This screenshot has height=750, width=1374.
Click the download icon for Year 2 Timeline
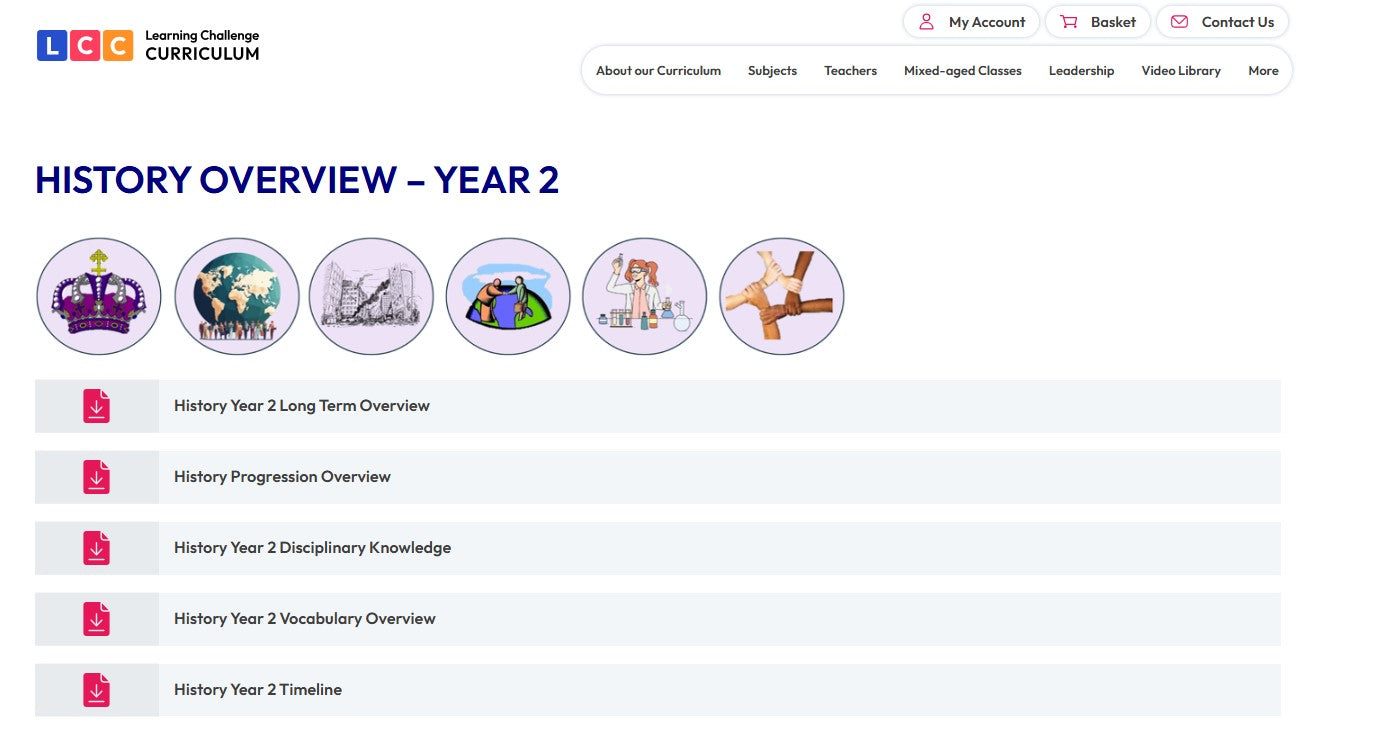[96, 690]
